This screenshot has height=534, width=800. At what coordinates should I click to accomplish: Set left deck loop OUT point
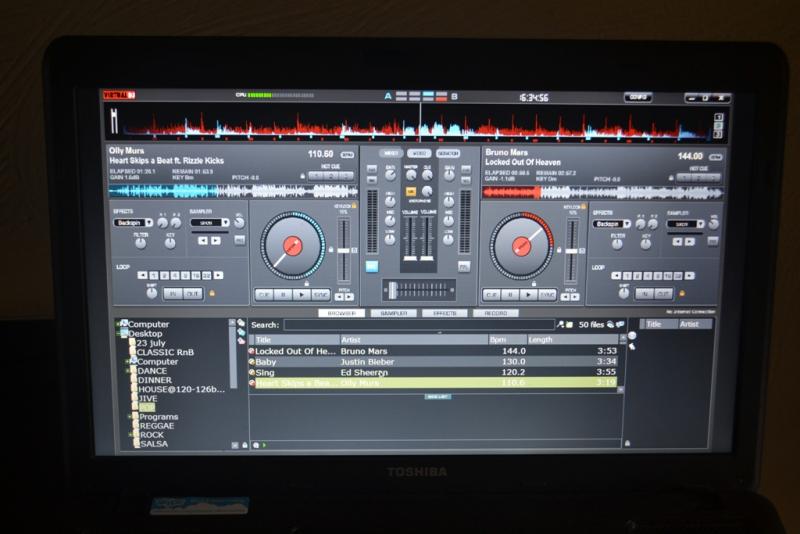193,294
